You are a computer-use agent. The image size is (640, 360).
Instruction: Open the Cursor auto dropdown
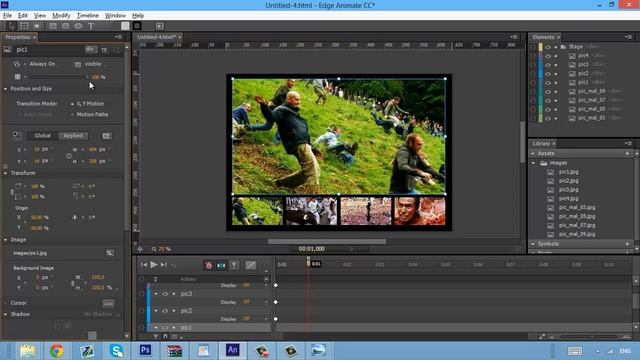coord(108,303)
